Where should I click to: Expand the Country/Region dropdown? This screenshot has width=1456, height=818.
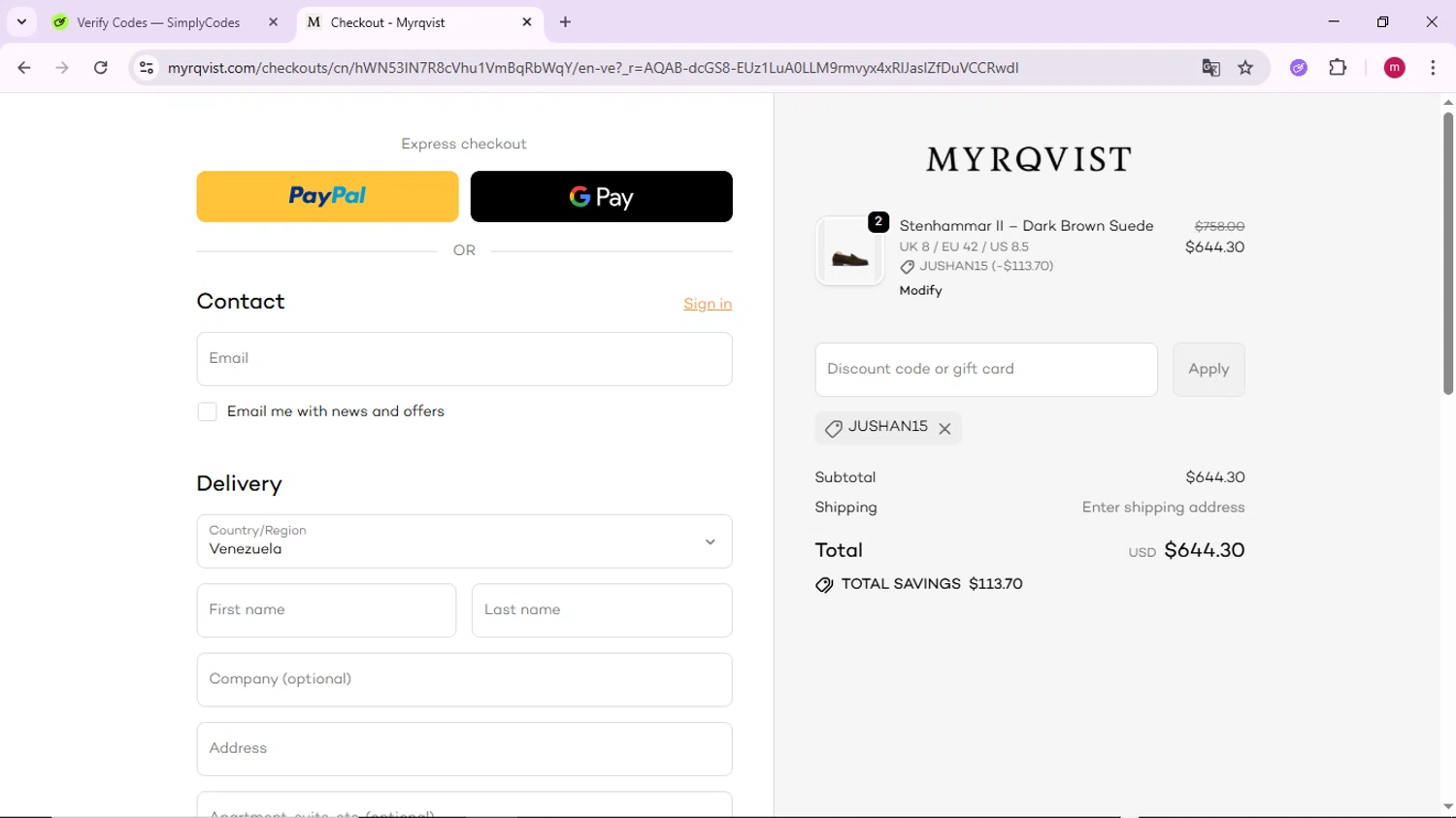(464, 541)
